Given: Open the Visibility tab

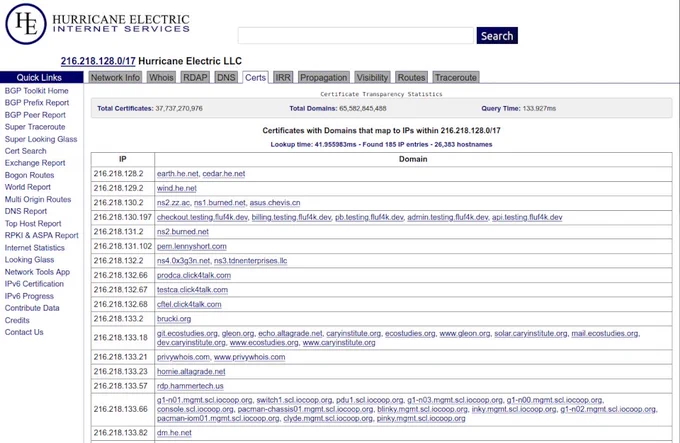Looking at the screenshot, I should [x=372, y=78].
